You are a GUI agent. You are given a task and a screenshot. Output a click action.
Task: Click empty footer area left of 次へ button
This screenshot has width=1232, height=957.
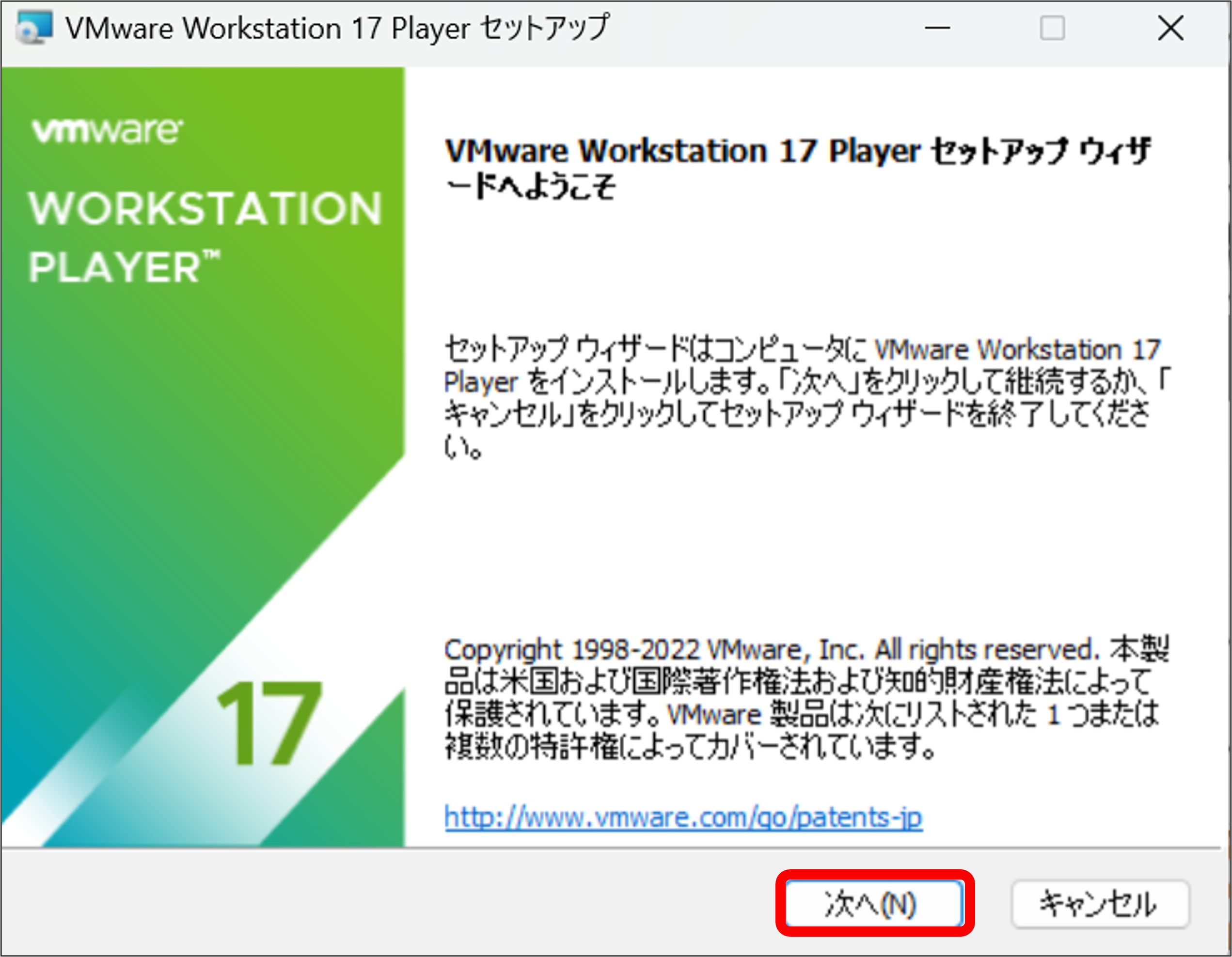tap(395, 902)
